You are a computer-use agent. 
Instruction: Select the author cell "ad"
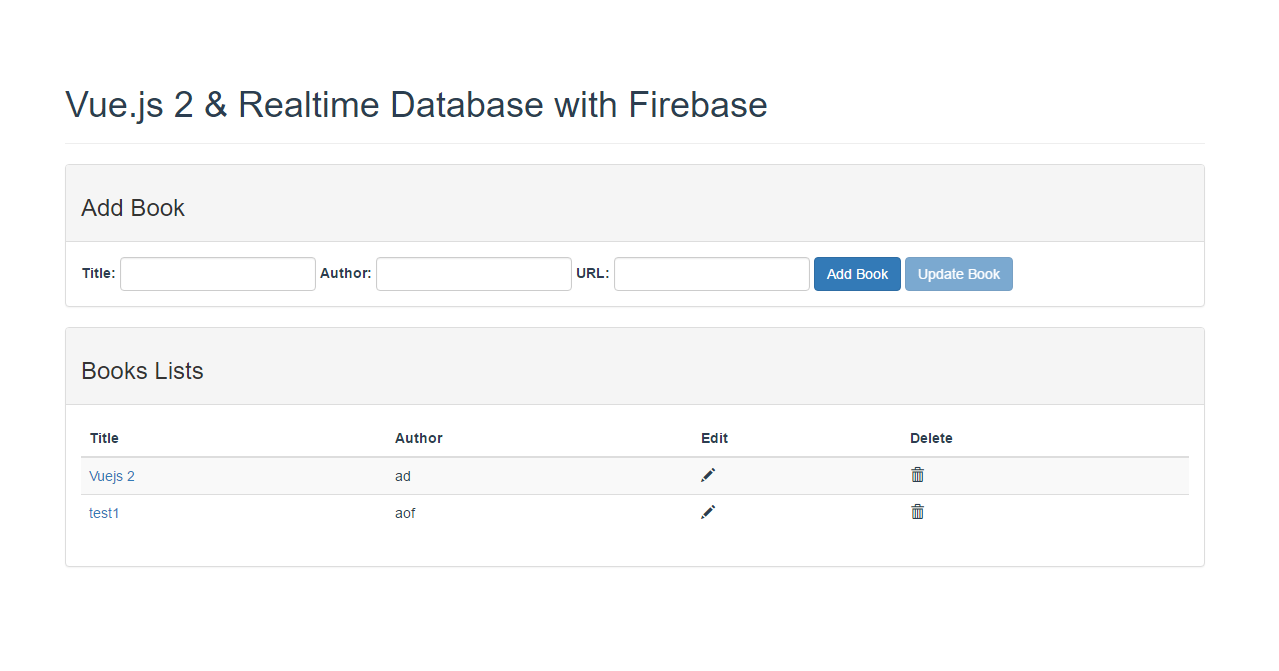[403, 476]
